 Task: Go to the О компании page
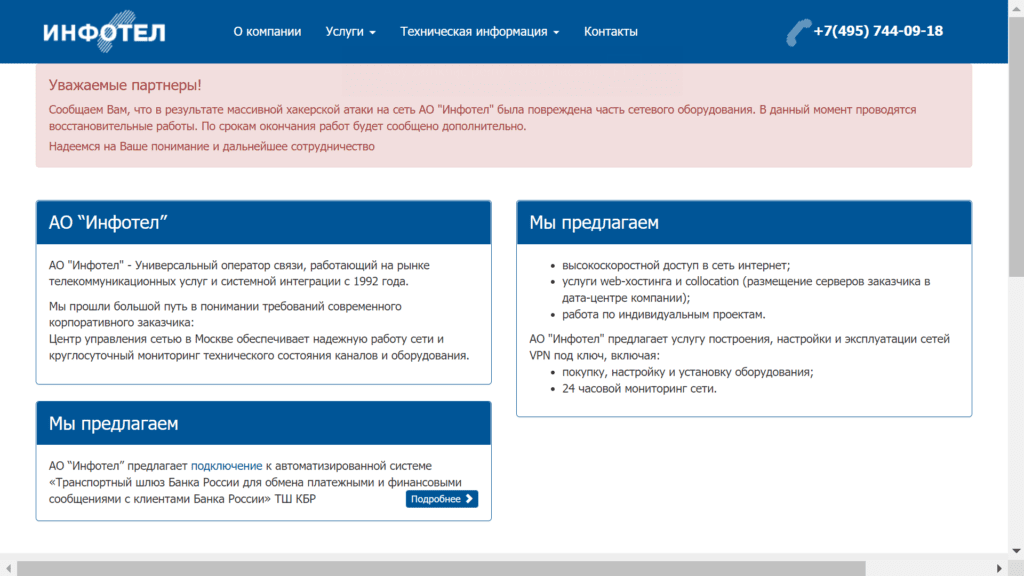pyautogui.click(x=267, y=31)
